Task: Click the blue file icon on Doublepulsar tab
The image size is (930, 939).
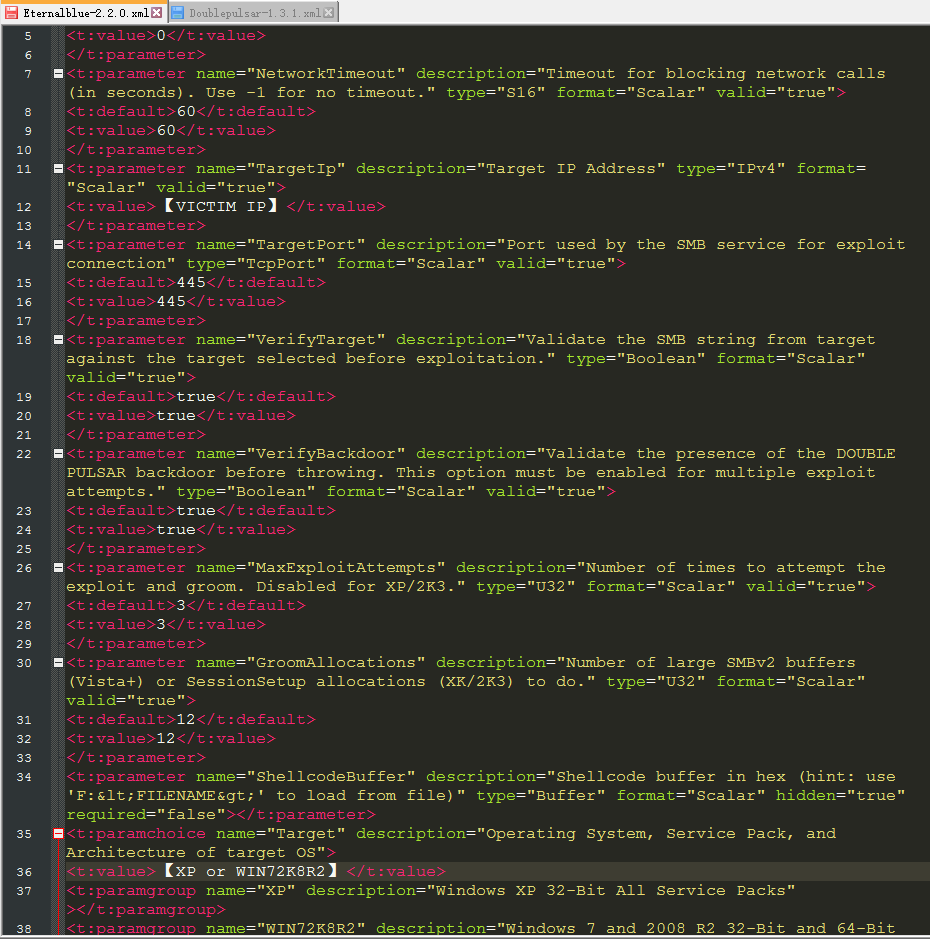Action: pos(178,13)
